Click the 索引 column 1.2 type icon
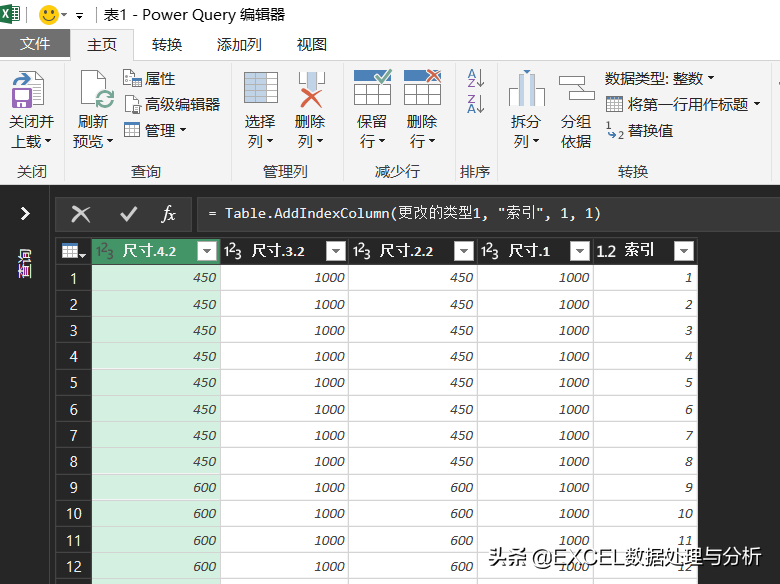The image size is (780, 584). 606,251
